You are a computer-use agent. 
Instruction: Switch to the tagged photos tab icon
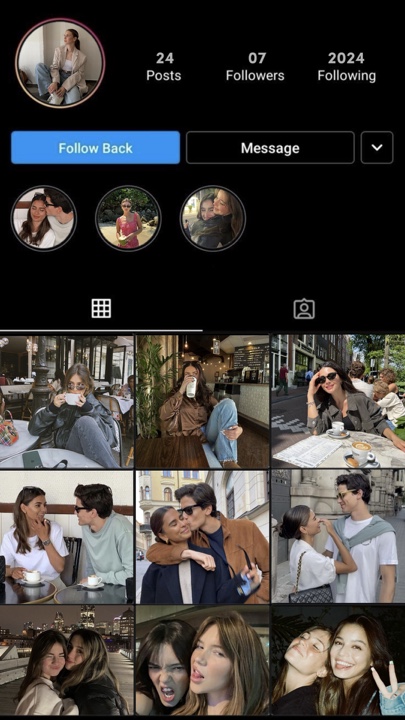(x=304, y=309)
